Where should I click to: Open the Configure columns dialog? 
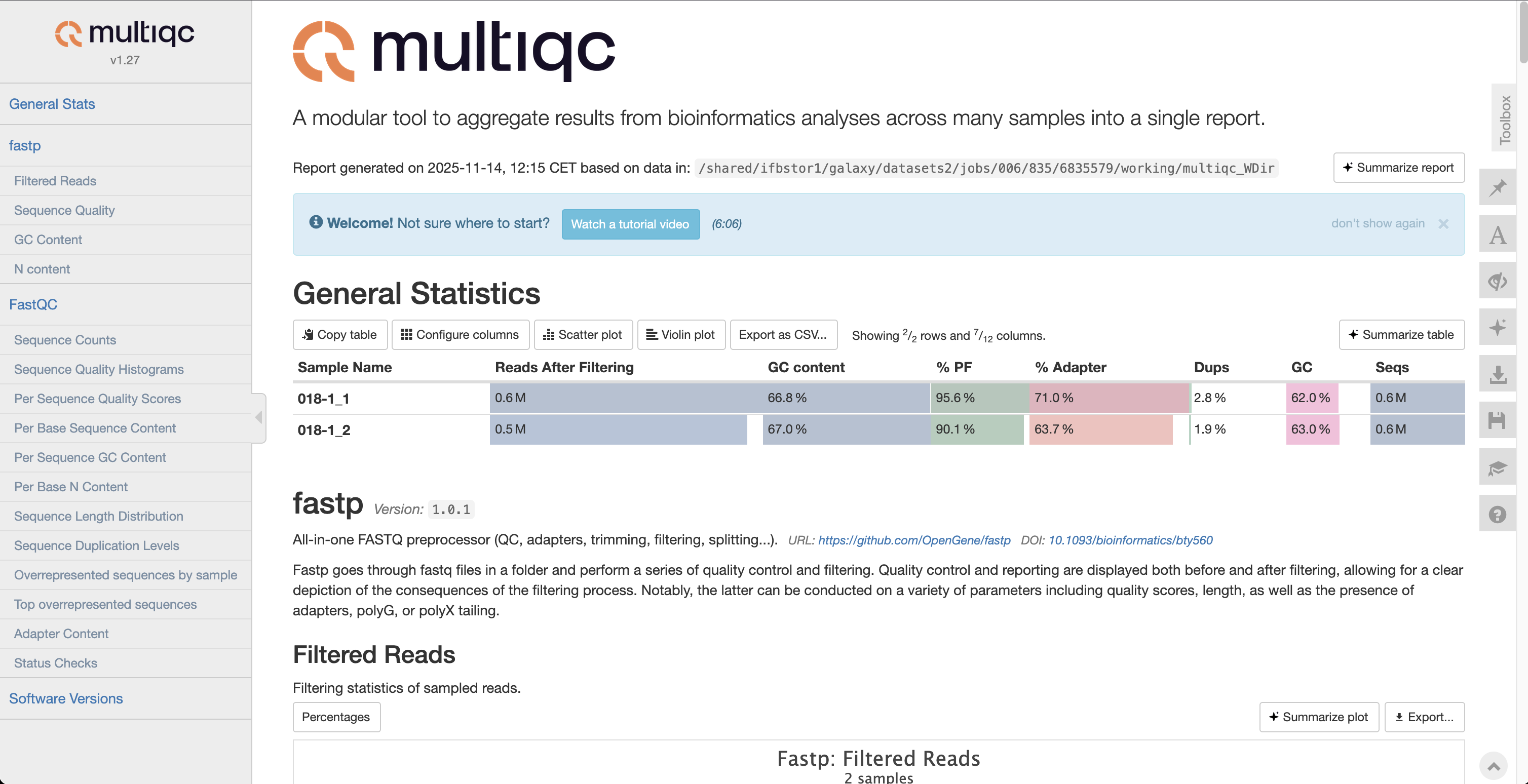[461, 334]
